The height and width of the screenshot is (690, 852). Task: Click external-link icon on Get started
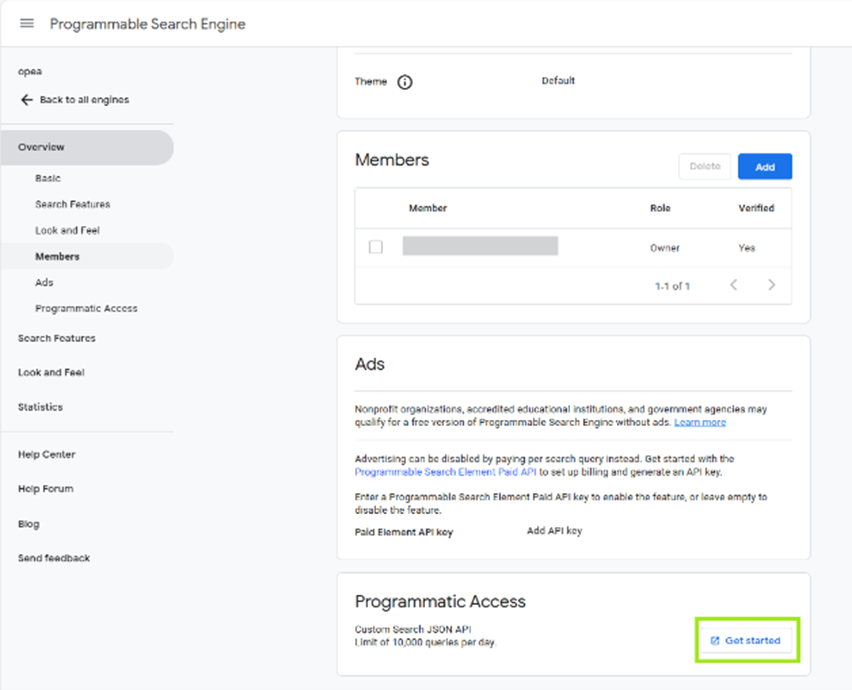[715, 640]
